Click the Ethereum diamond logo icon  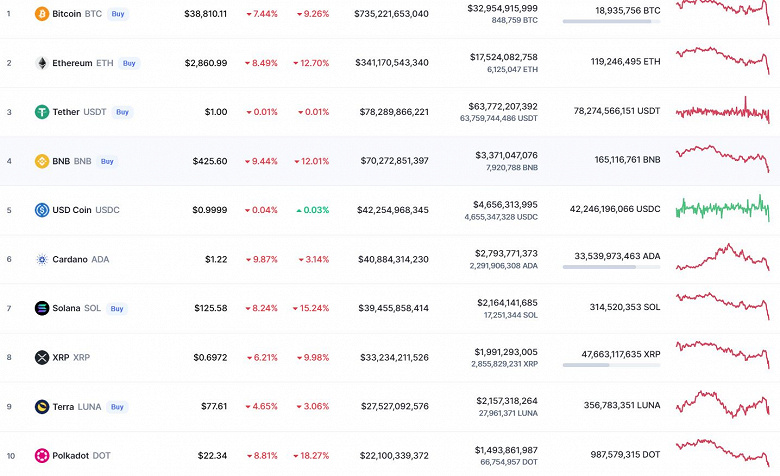[x=42, y=63]
